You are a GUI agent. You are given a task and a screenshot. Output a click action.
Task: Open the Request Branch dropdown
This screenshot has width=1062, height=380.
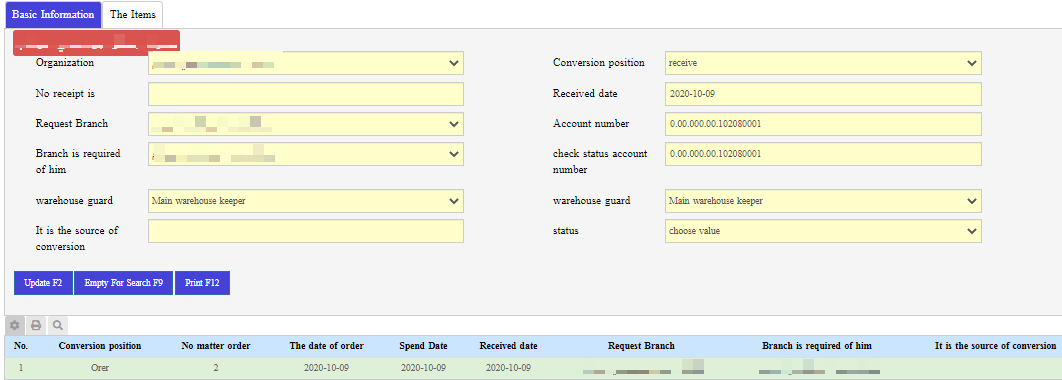pyautogui.click(x=305, y=124)
